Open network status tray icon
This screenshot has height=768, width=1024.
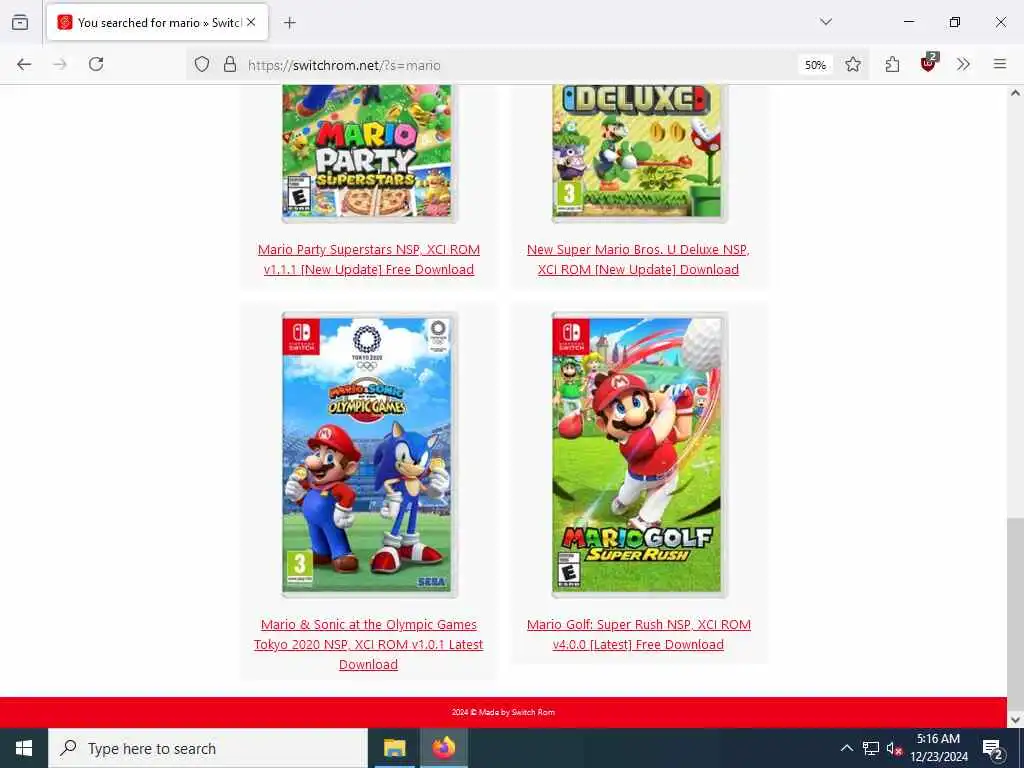coord(871,748)
